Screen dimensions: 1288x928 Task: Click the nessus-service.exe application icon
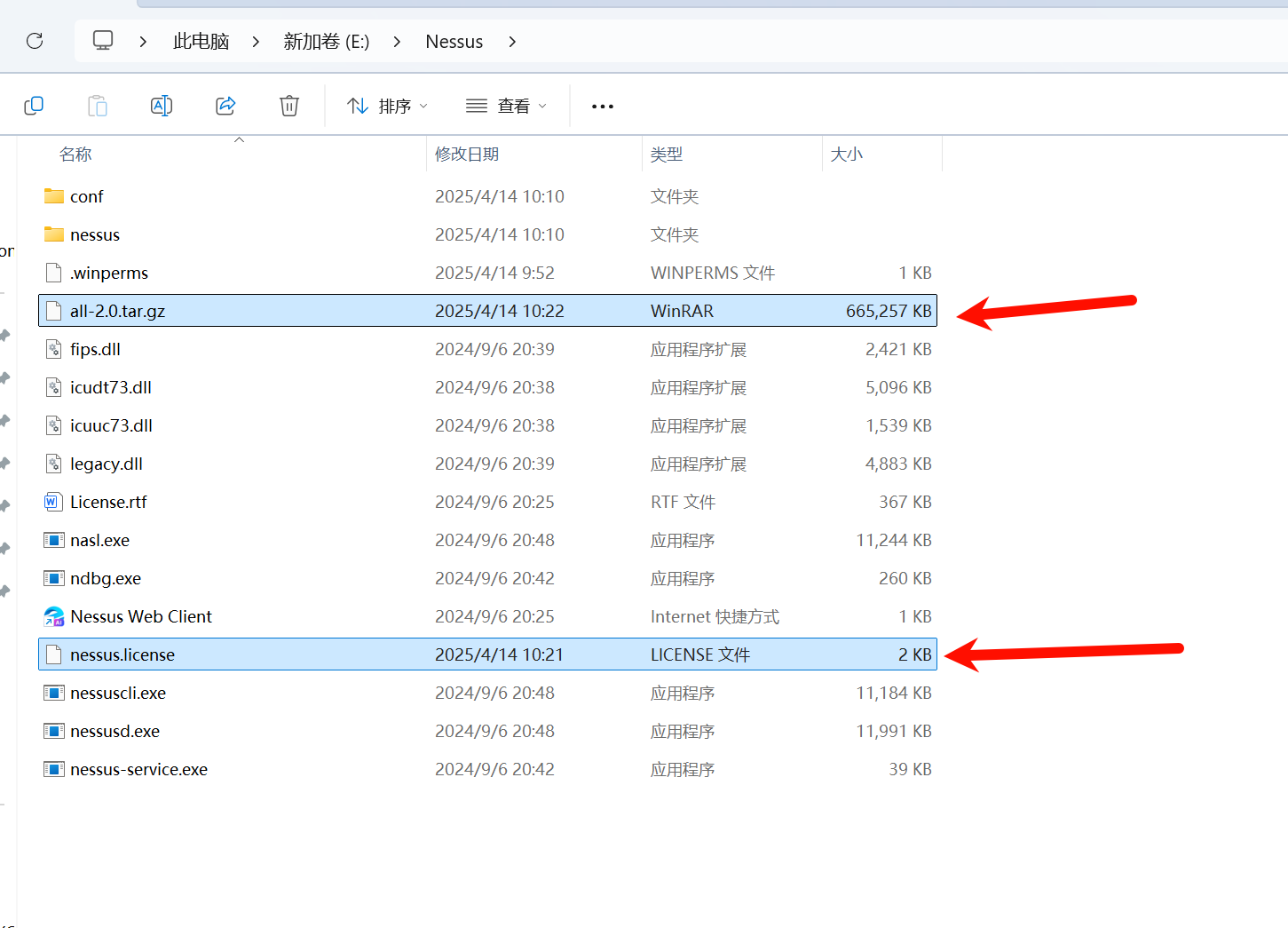coord(54,769)
